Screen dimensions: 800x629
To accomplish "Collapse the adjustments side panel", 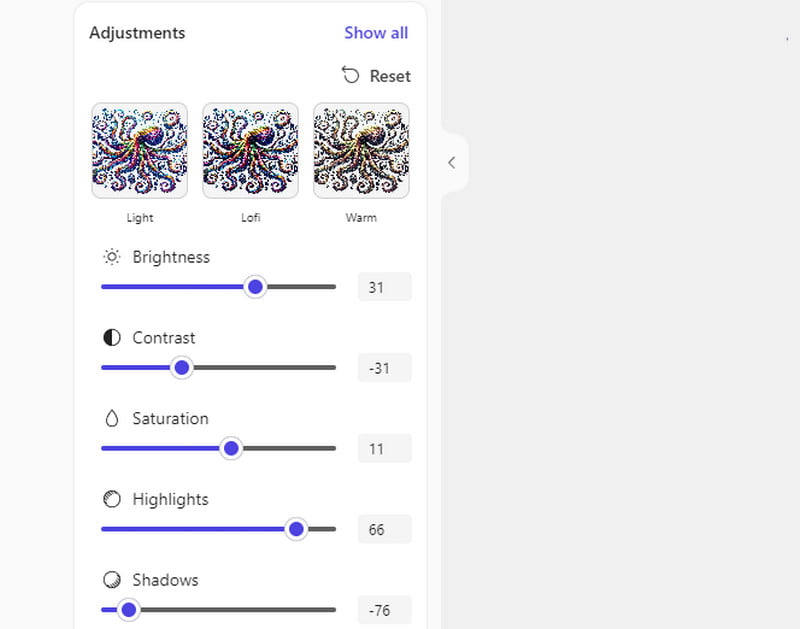I will click(452, 162).
